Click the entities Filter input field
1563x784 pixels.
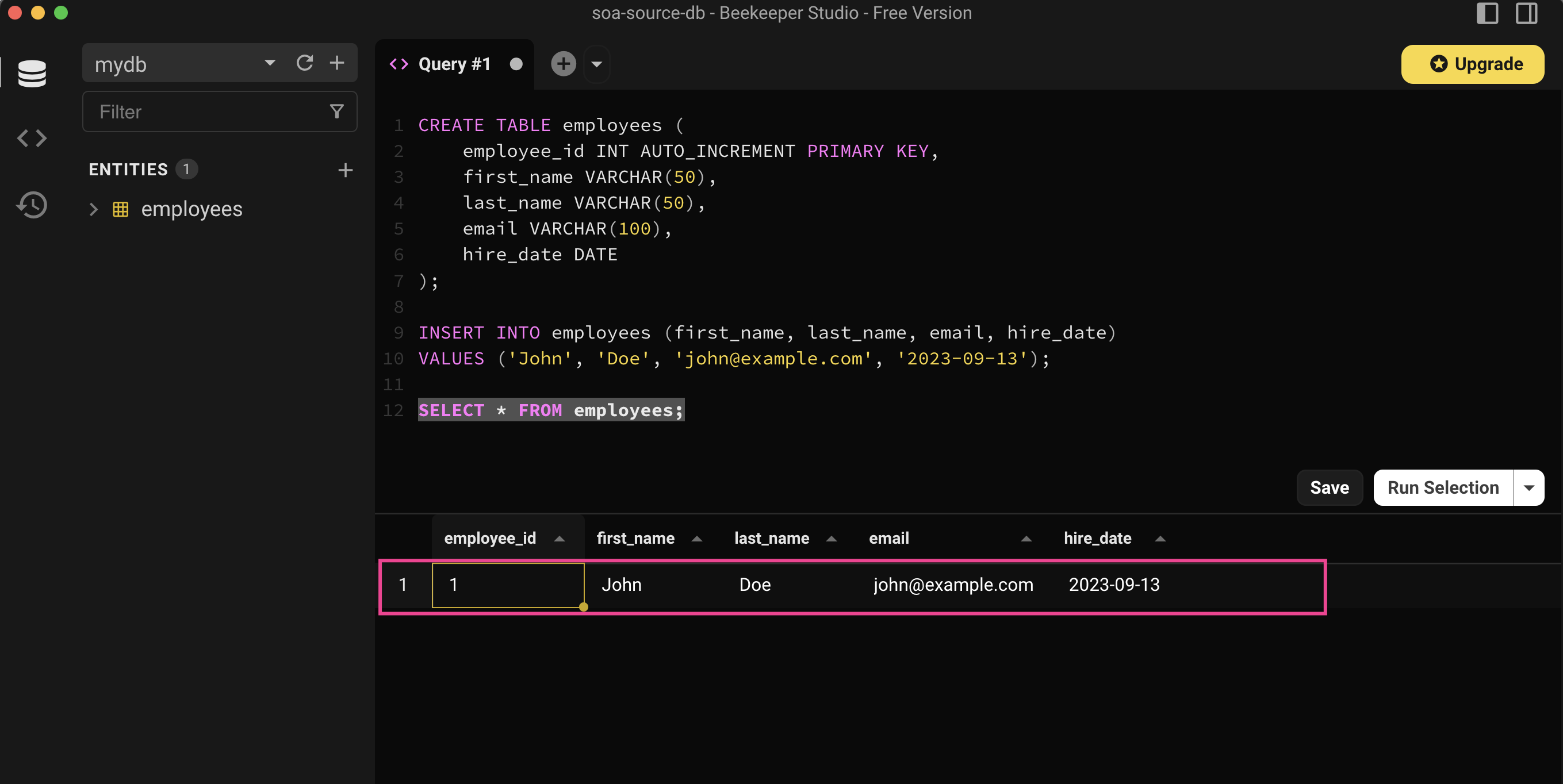[206, 112]
